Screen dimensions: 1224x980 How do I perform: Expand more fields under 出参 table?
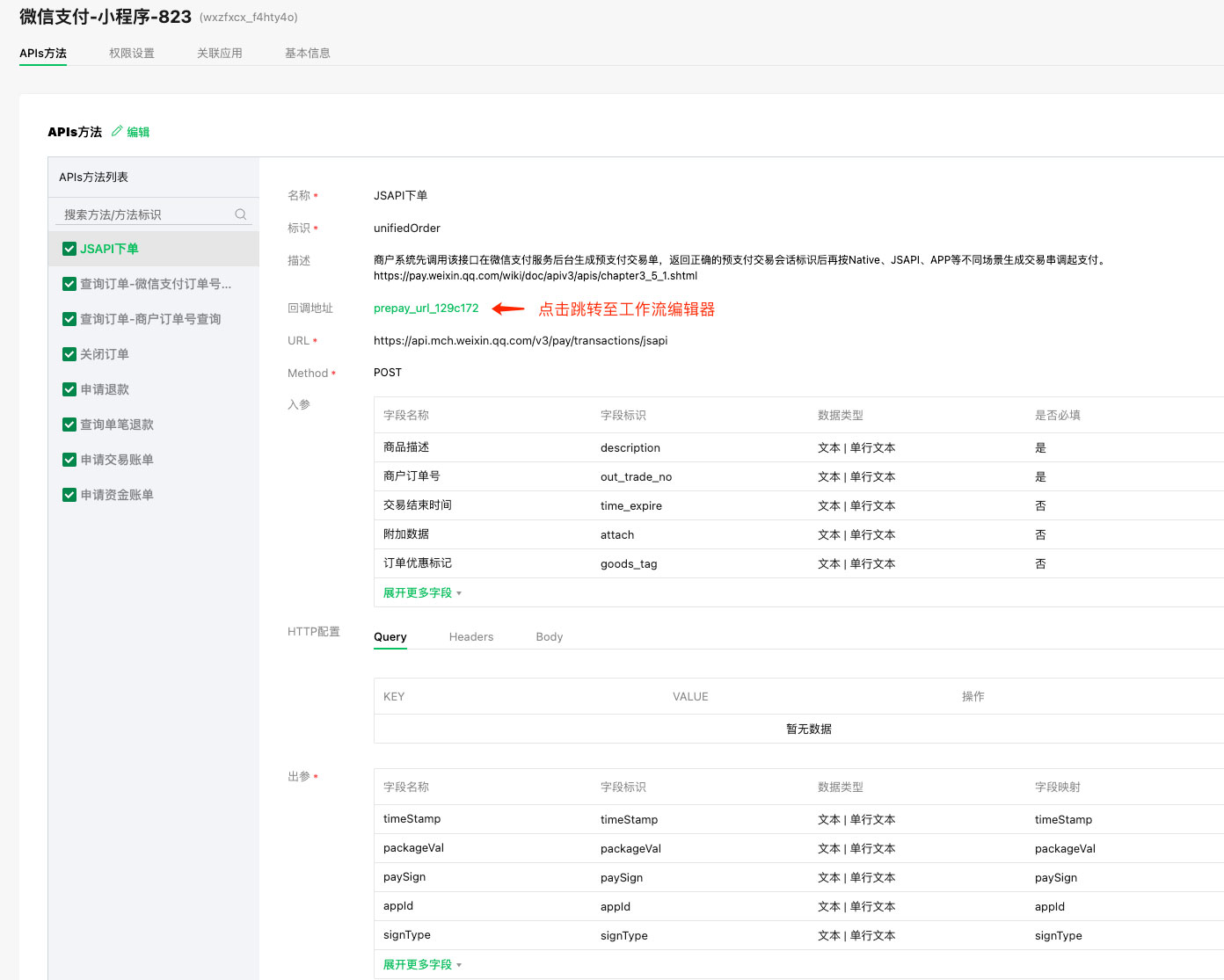(x=422, y=965)
